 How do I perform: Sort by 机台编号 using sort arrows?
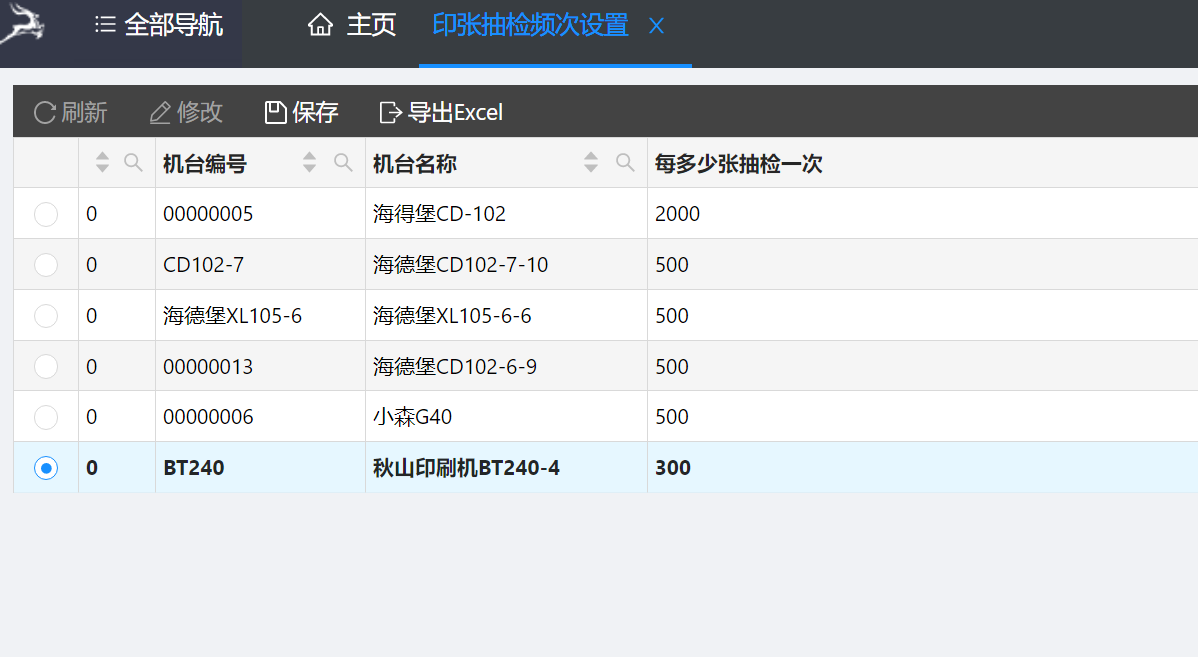coord(310,162)
